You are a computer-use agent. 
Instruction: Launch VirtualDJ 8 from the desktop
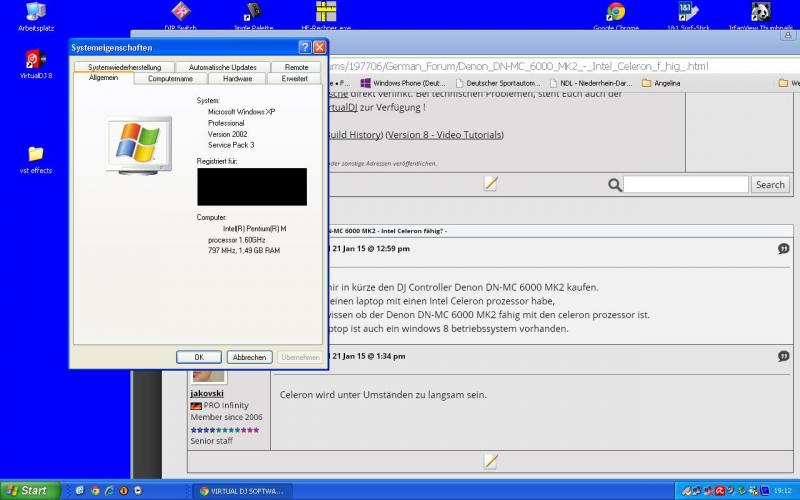tap(35, 60)
